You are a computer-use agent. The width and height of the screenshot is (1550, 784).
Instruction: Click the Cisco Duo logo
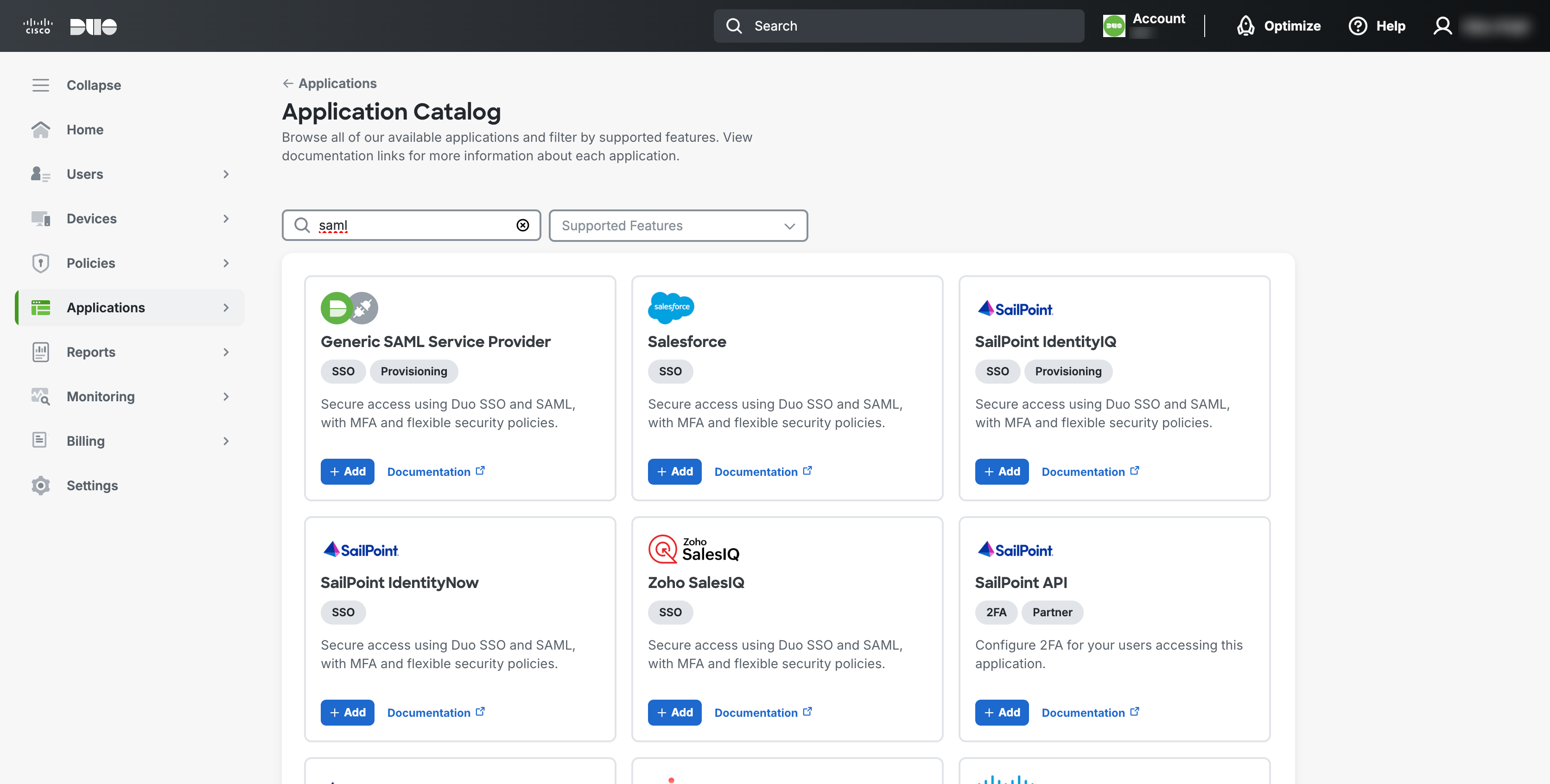pos(68,25)
